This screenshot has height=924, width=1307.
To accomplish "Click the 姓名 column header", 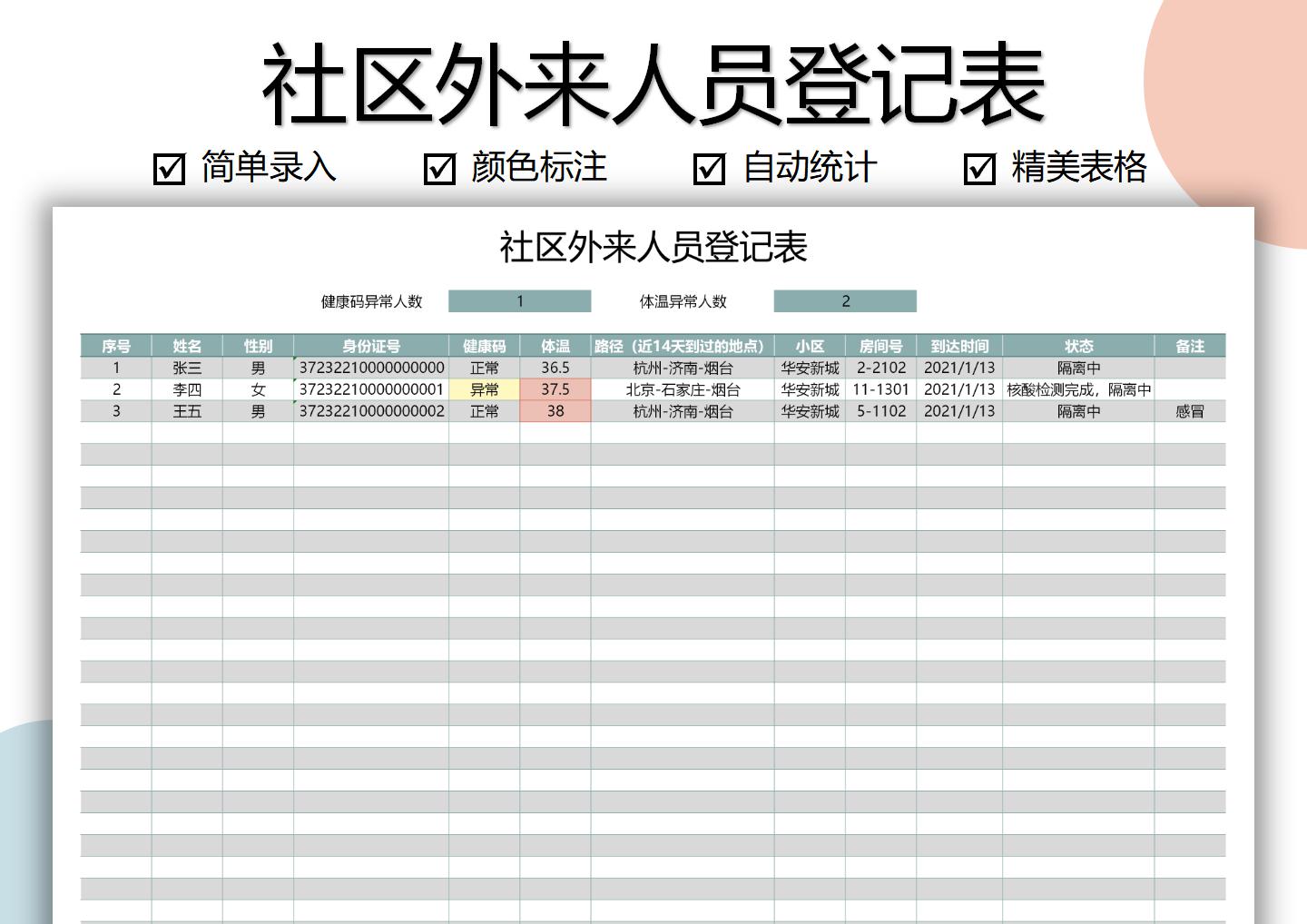I will [186, 345].
